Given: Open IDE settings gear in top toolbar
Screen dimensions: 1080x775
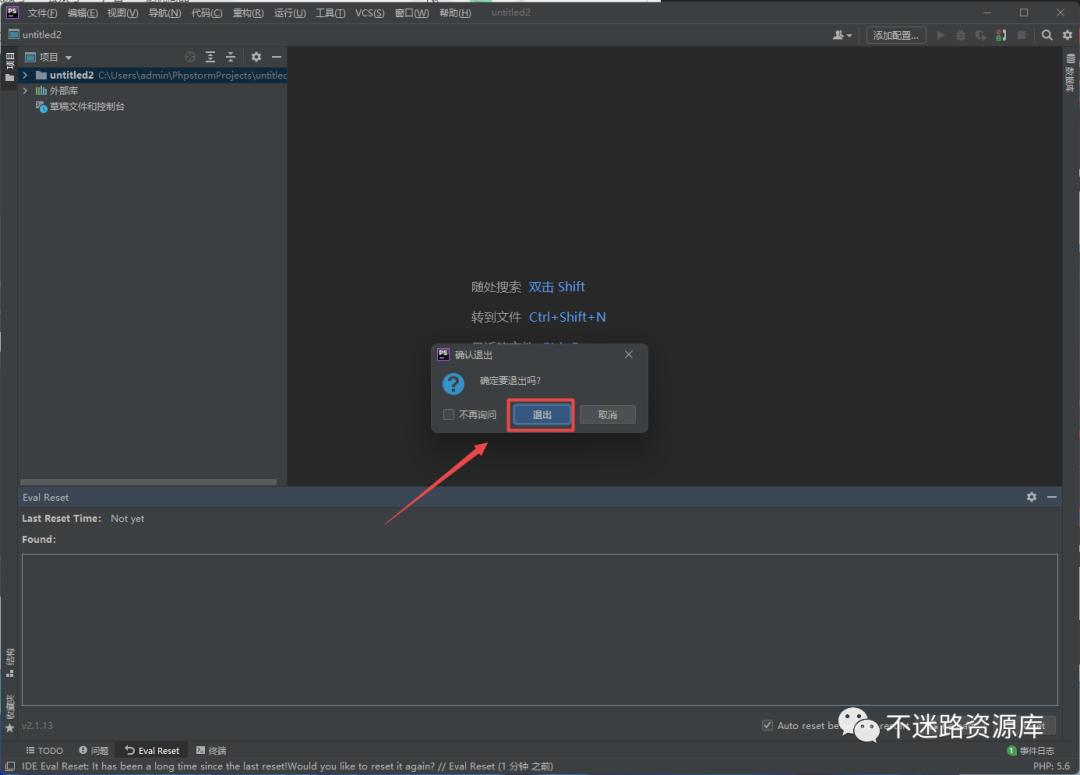Looking at the screenshot, I should (x=1067, y=35).
